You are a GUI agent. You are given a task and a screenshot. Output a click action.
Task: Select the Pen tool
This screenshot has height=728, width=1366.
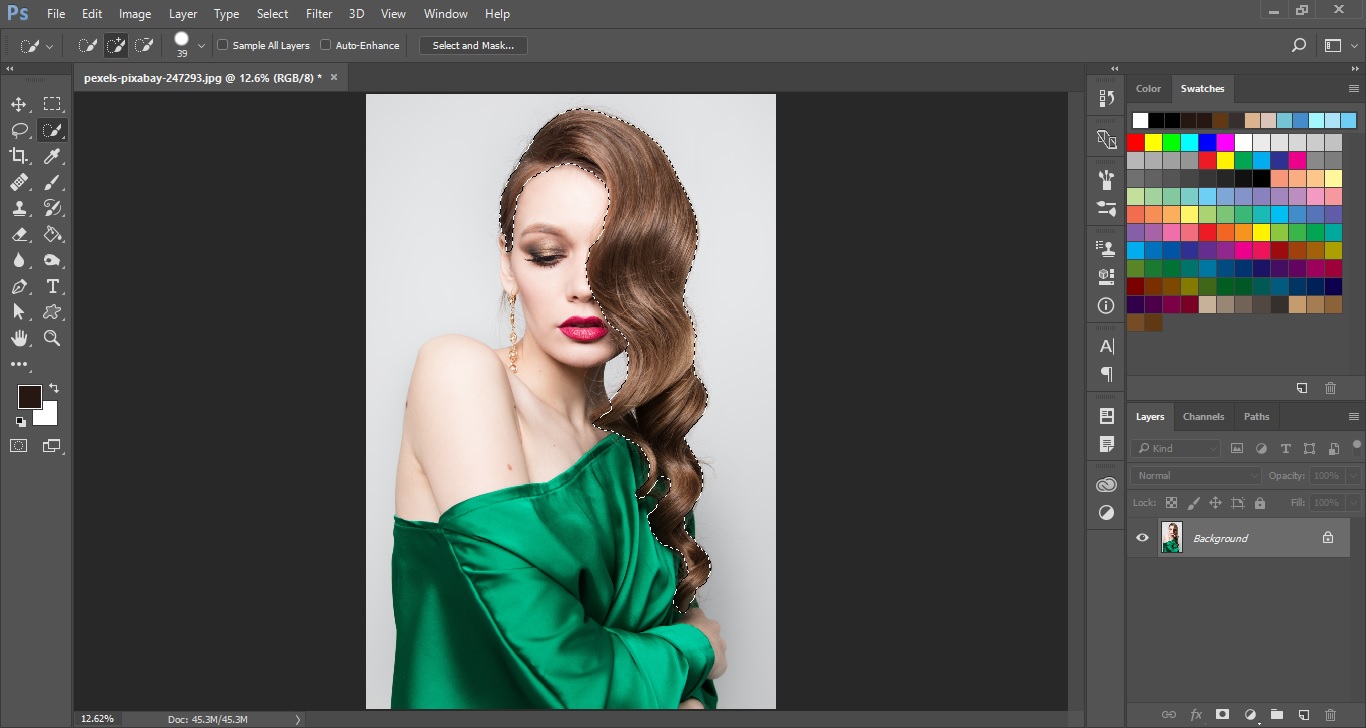click(x=19, y=286)
